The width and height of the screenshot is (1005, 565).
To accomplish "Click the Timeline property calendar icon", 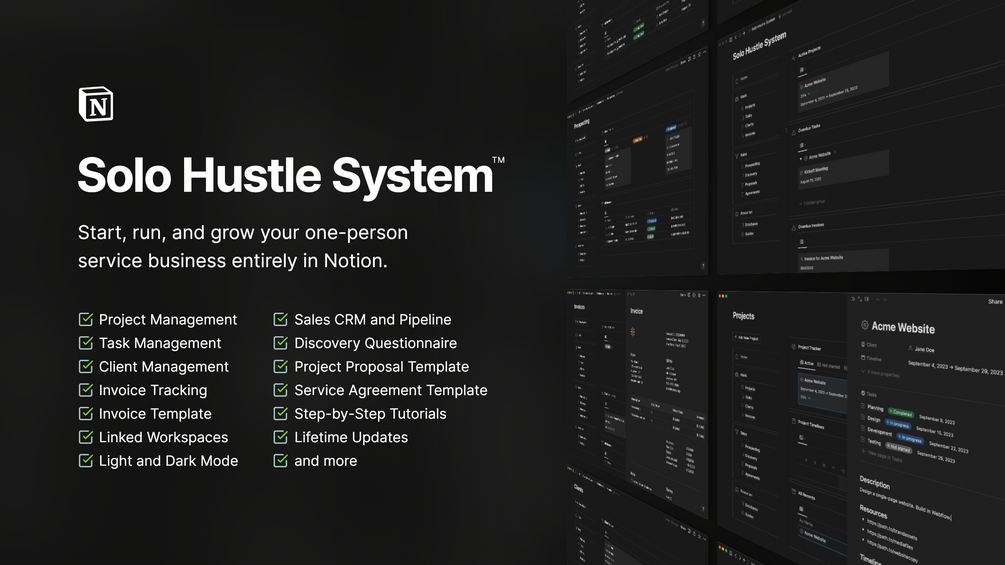I will (863, 358).
